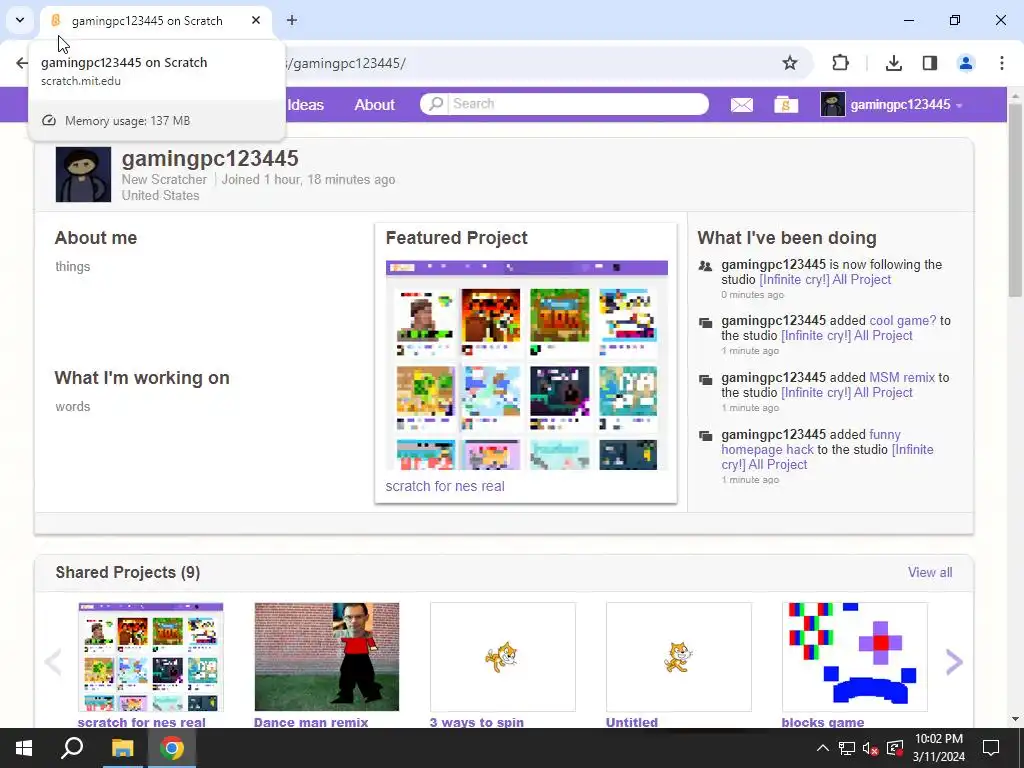Show hidden tray icons chevron

(823, 748)
